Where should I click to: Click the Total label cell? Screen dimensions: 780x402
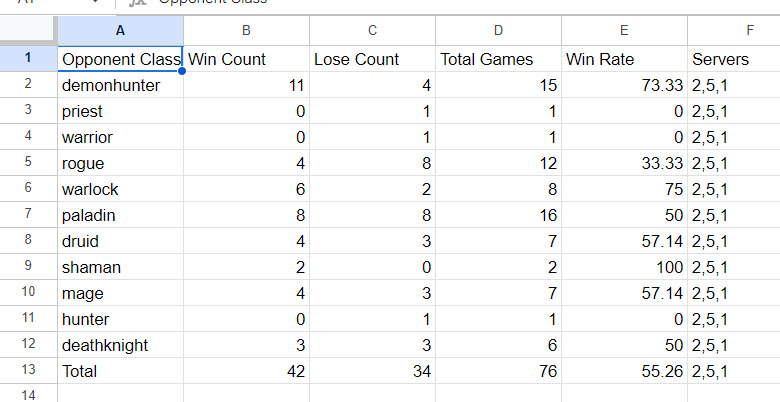[x=120, y=371]
